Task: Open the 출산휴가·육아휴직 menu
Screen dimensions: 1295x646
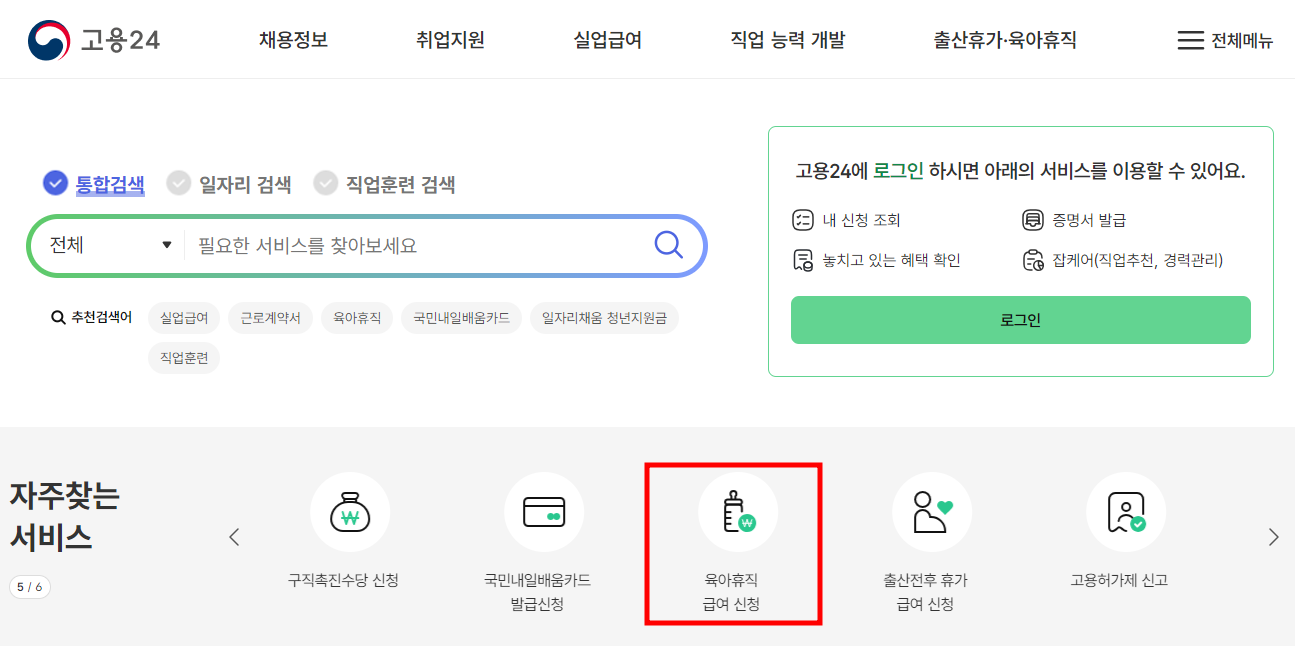Action: (1005, 40)
